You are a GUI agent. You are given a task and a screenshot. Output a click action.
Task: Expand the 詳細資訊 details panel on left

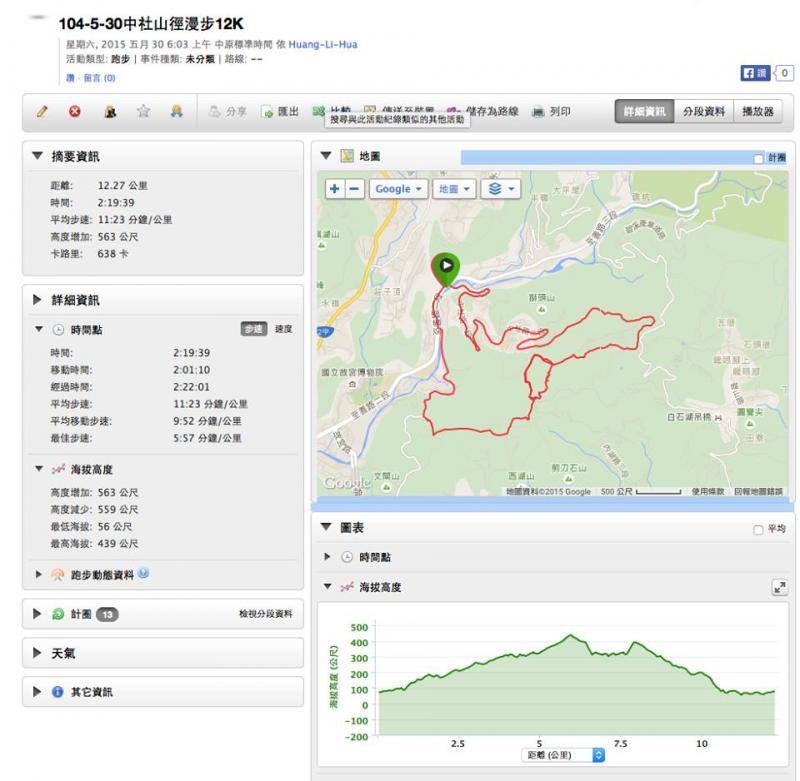37,299
